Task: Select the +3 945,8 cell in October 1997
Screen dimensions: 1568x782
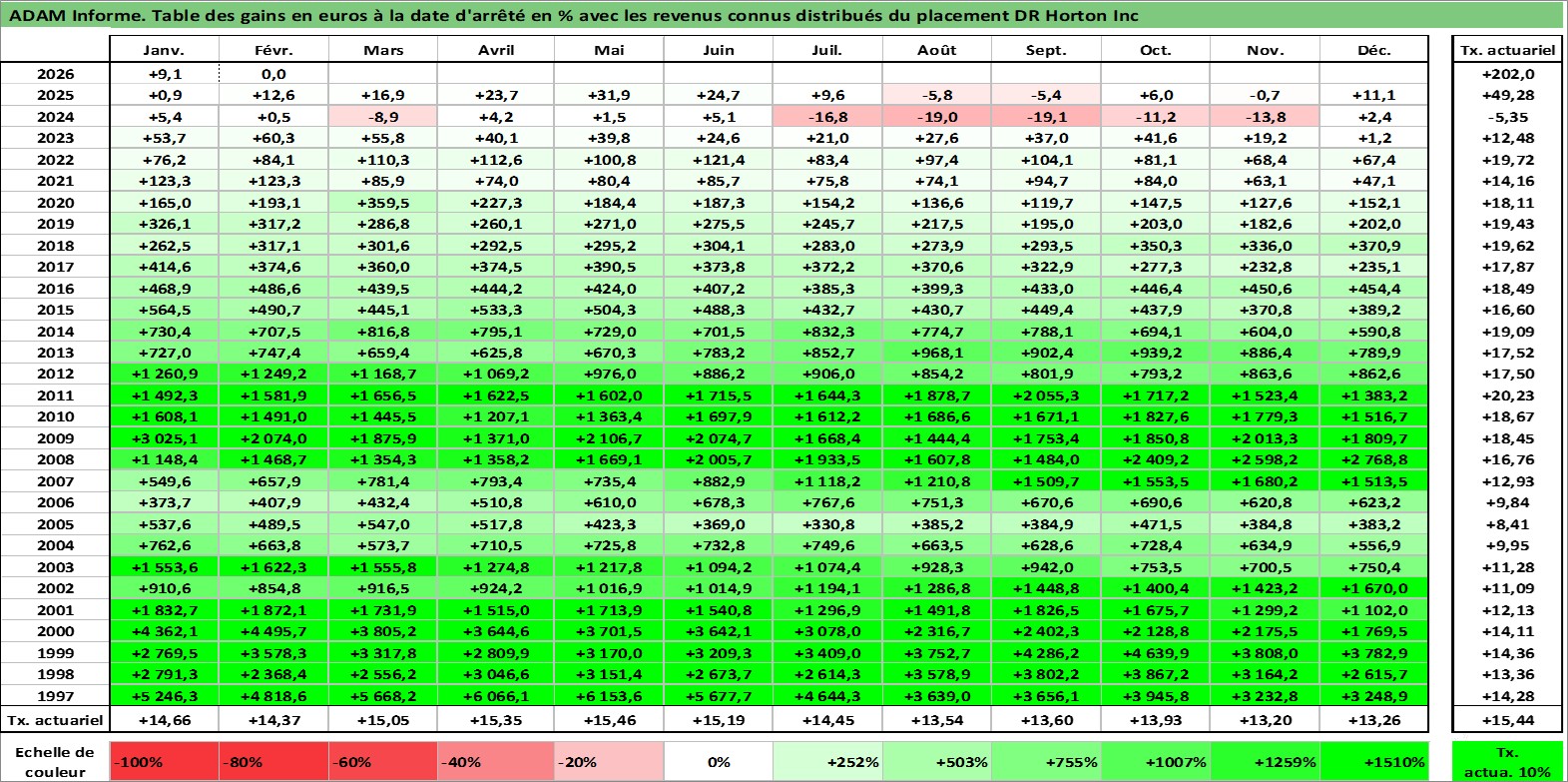Action: [x=1156, y=696]
